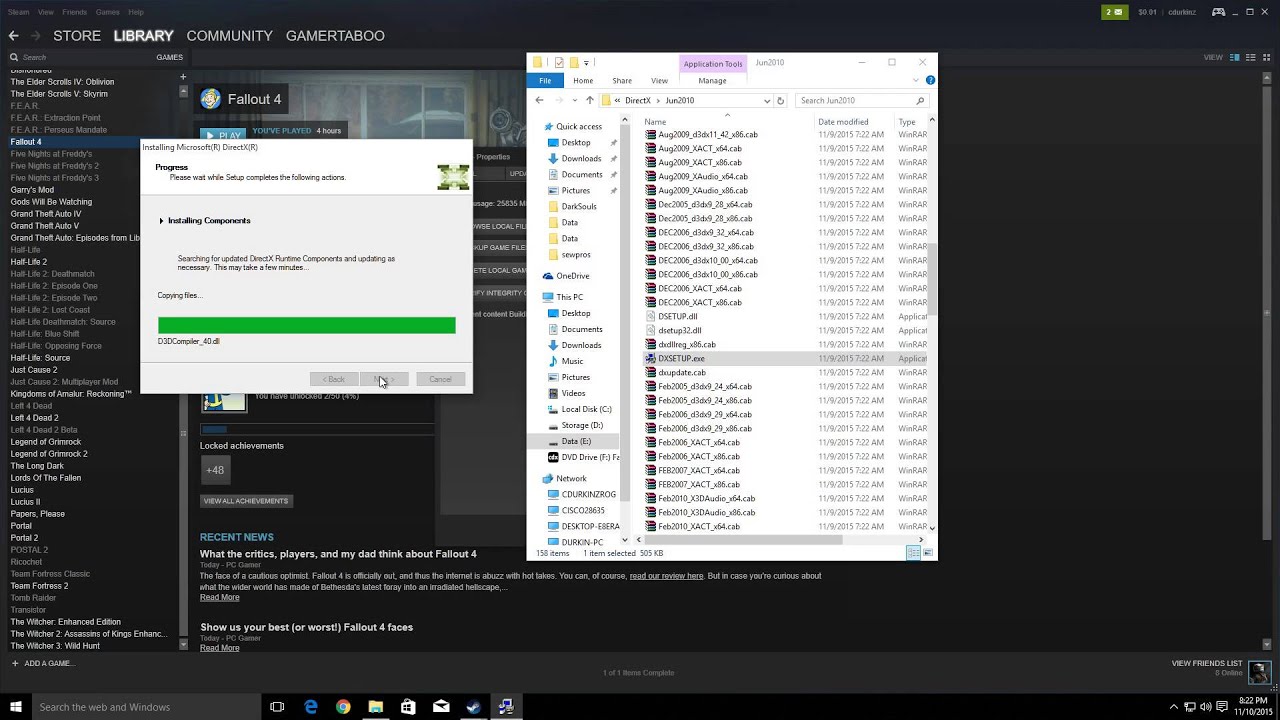Open the GAMERTABOO profile tab
The image size is (1280, 720).
[335, 36]
